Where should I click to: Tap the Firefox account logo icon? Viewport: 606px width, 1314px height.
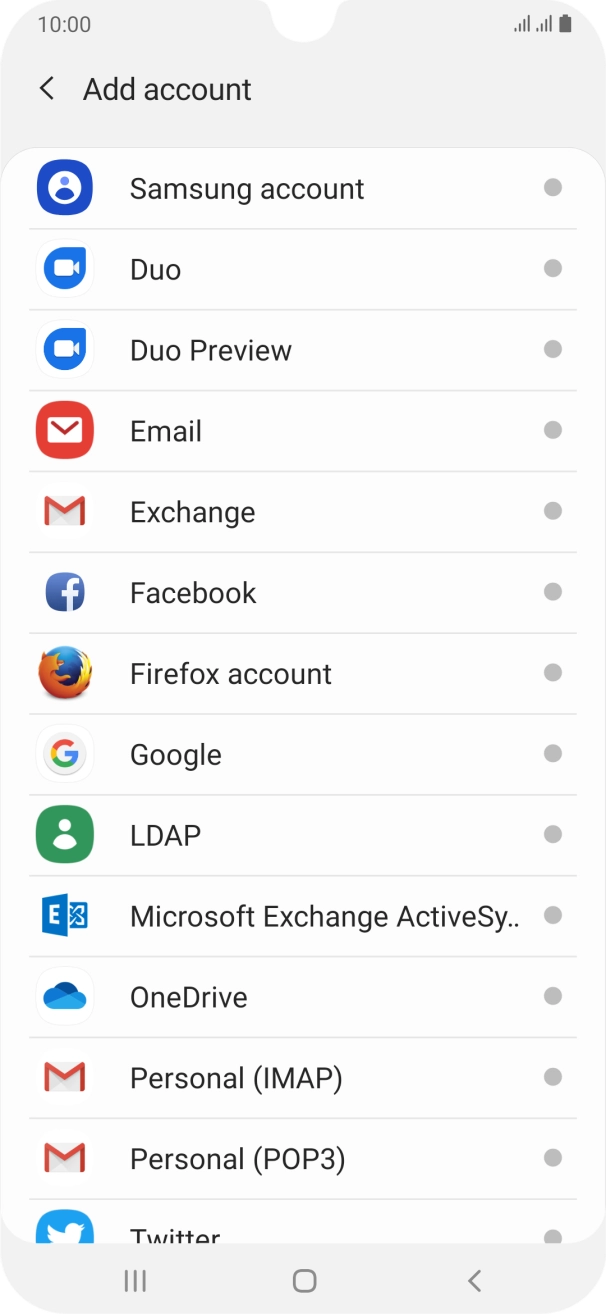click(65, 674)
